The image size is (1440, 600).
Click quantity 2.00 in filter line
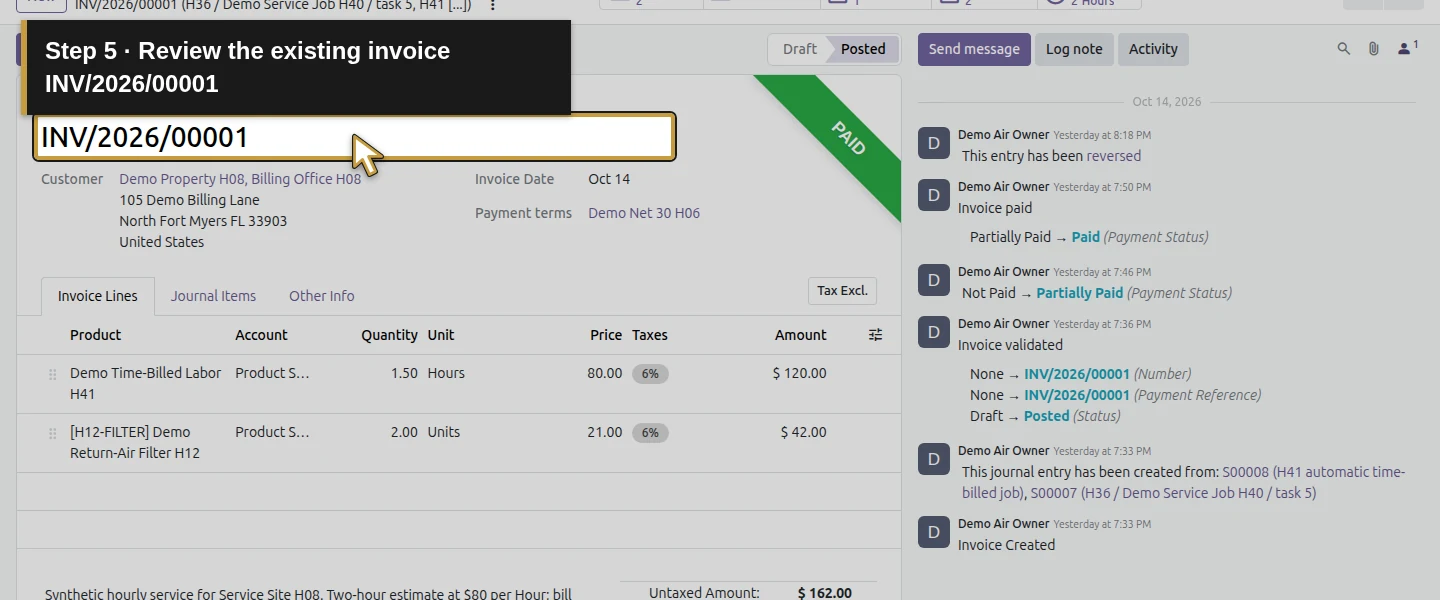click(x=404, y=432)
